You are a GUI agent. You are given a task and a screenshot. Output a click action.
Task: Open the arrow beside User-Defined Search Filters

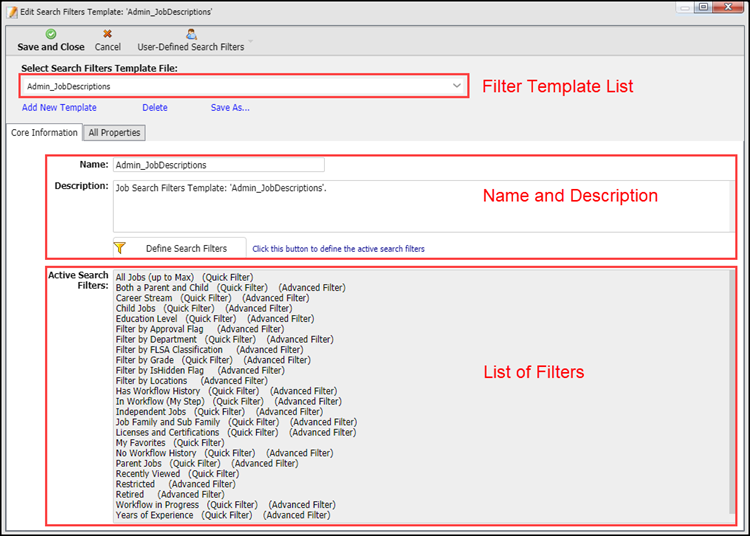click(250, 47)
